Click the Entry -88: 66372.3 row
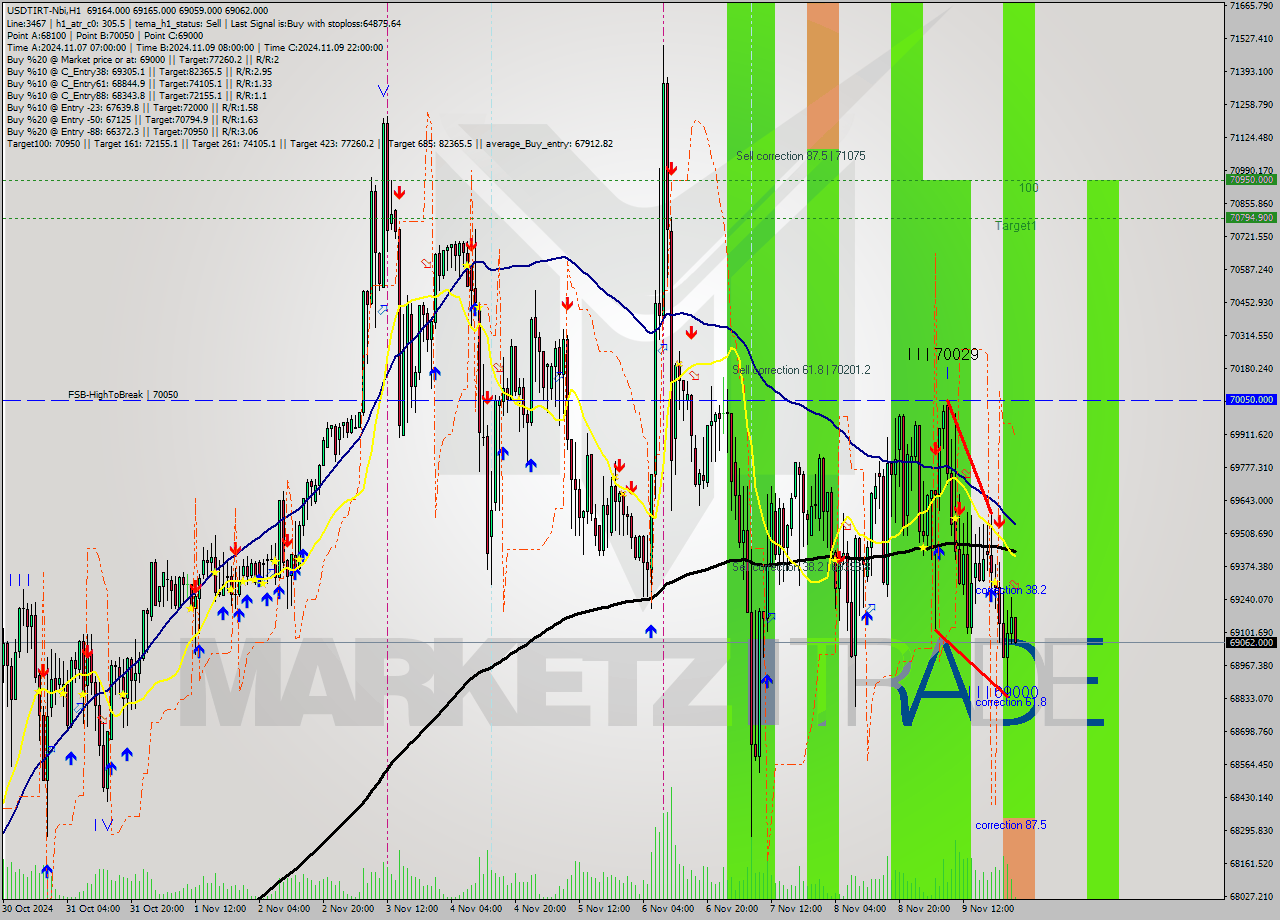Viewport: 1280px width, 920px height. coord(132,131)
